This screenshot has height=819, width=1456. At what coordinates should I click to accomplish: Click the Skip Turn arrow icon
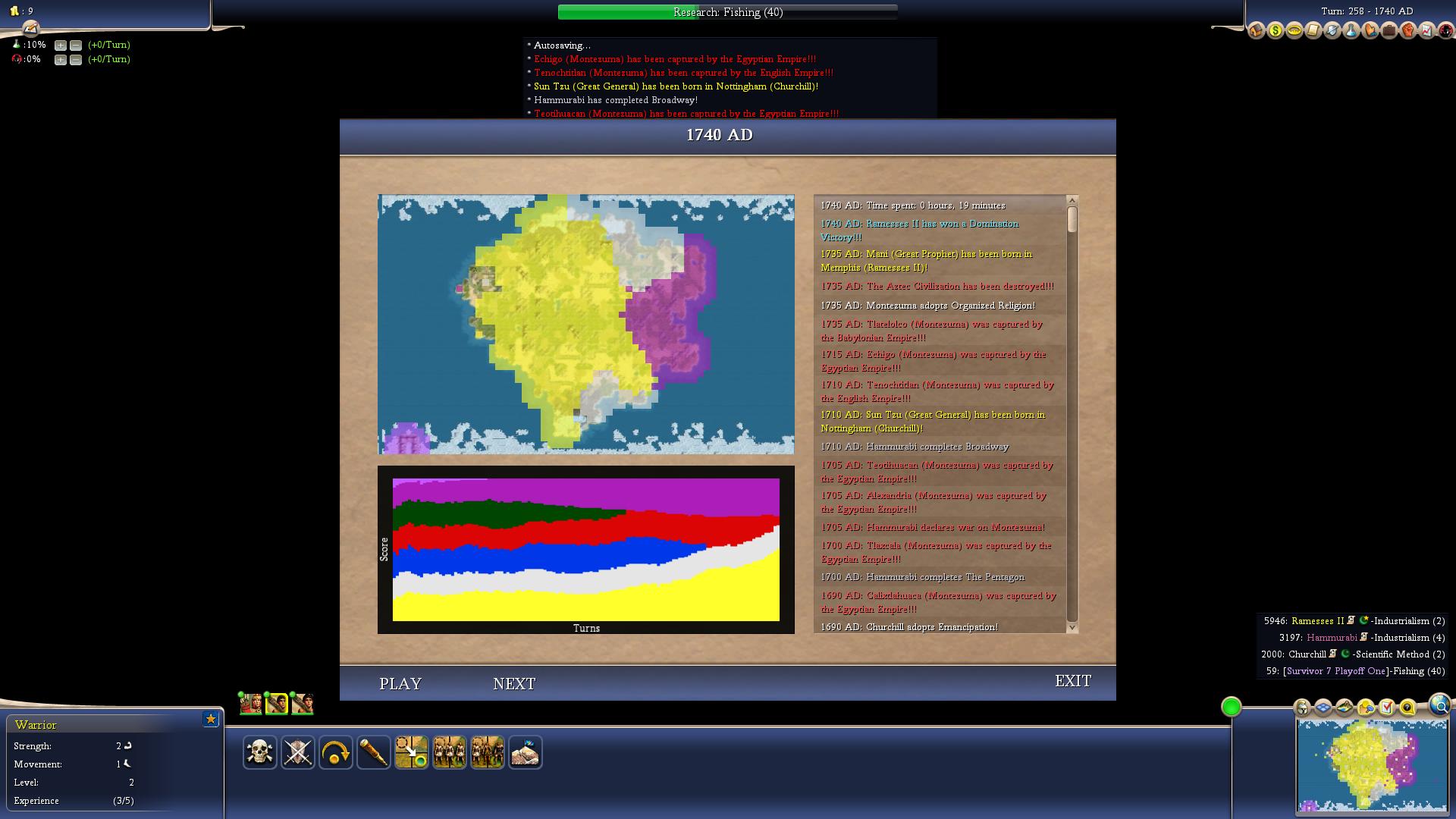click(336, 752)
